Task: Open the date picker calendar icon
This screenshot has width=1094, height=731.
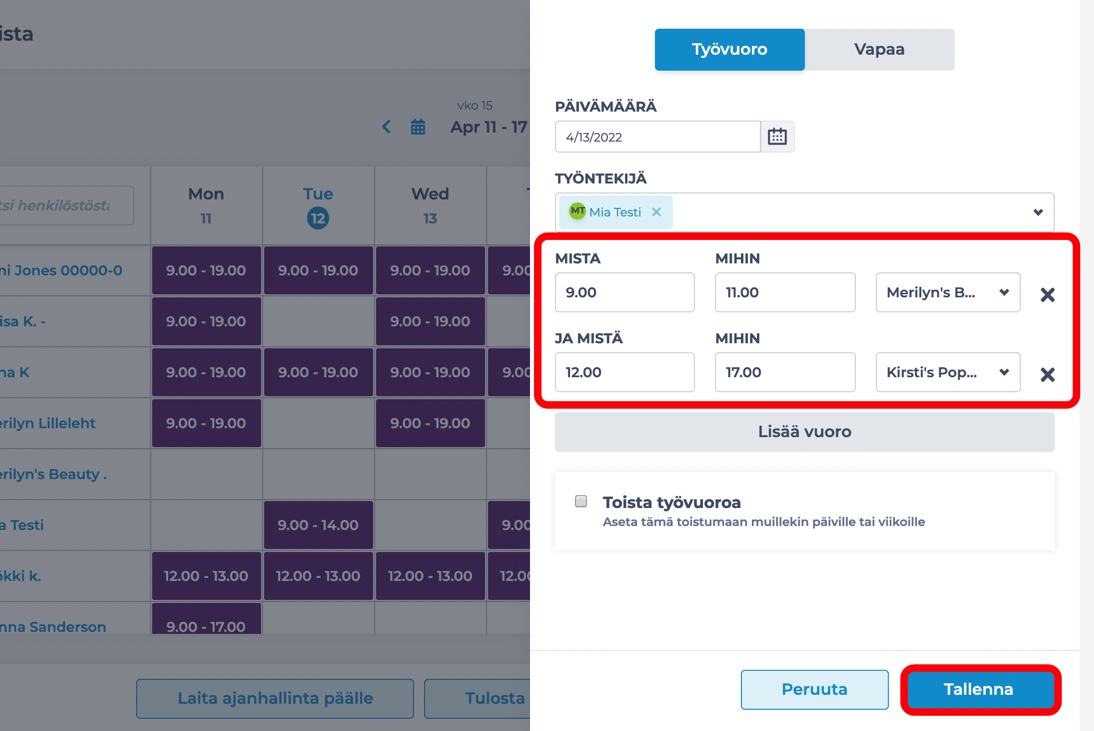Action: coord(777,137)
